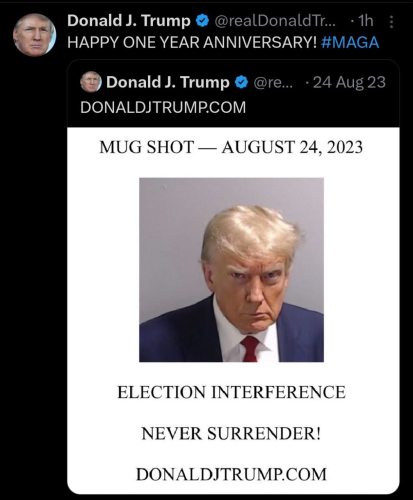413x500 pixels.
Task: Click the truncated @re... handle in quote
Action: coord(273,83)
